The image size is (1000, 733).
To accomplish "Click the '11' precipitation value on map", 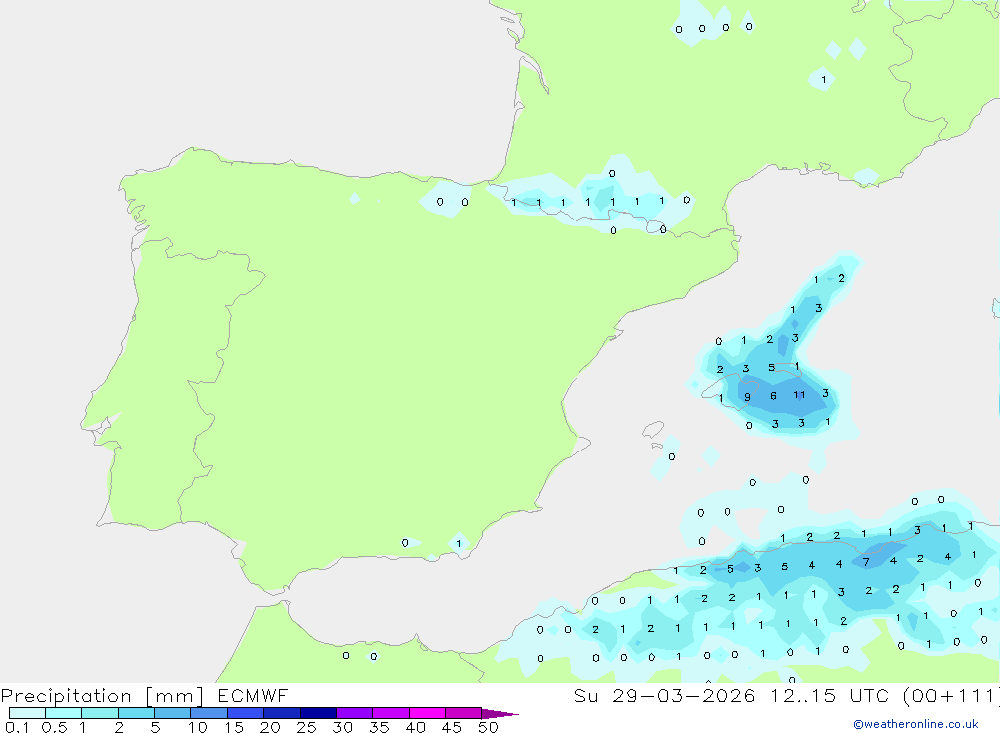I will [799, 395].
